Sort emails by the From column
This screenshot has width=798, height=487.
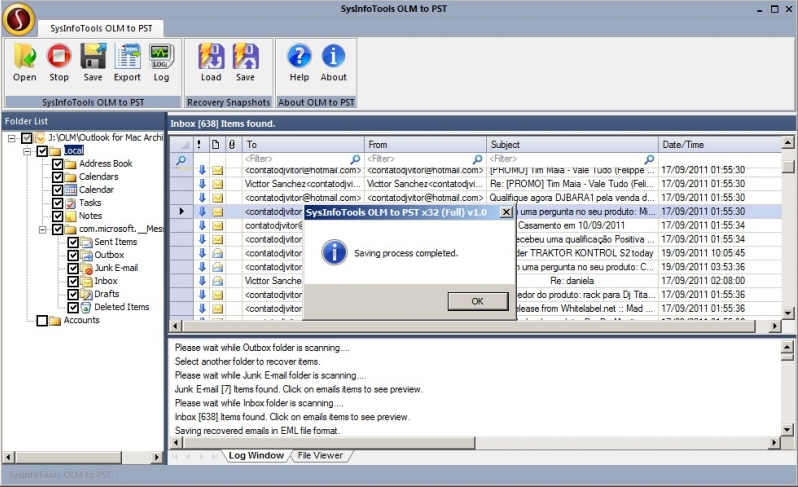click(425, 145)
